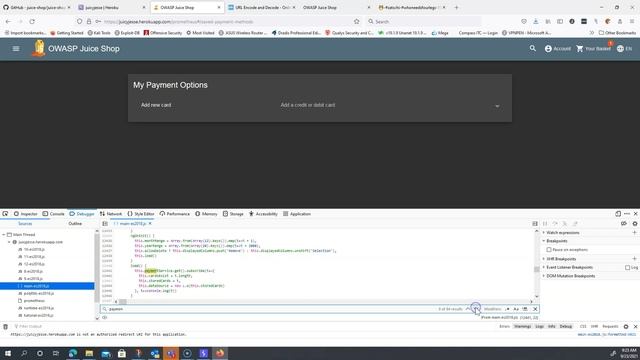The image size is (640, 360).
Task: Bookmark this page with the star icon
Action: (356, 21)
